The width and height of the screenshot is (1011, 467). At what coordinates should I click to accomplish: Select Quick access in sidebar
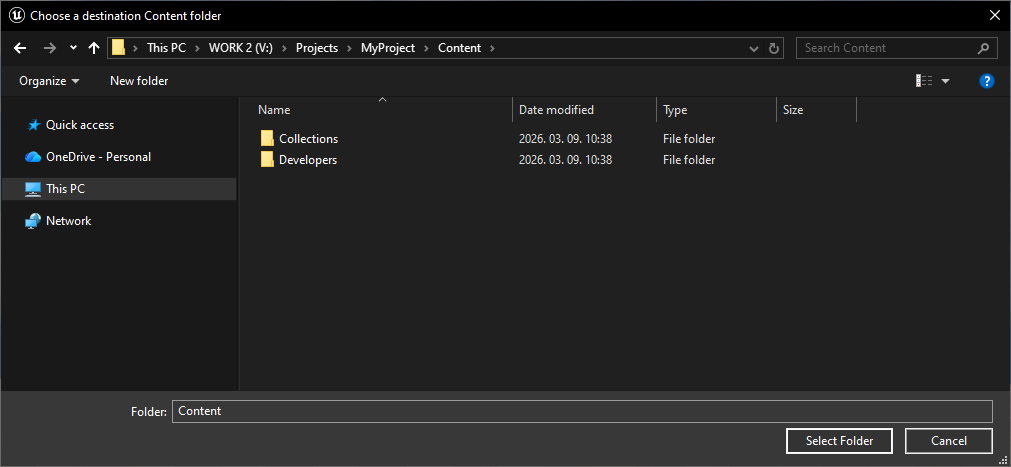pyautogui.click(x=79, y=125)
